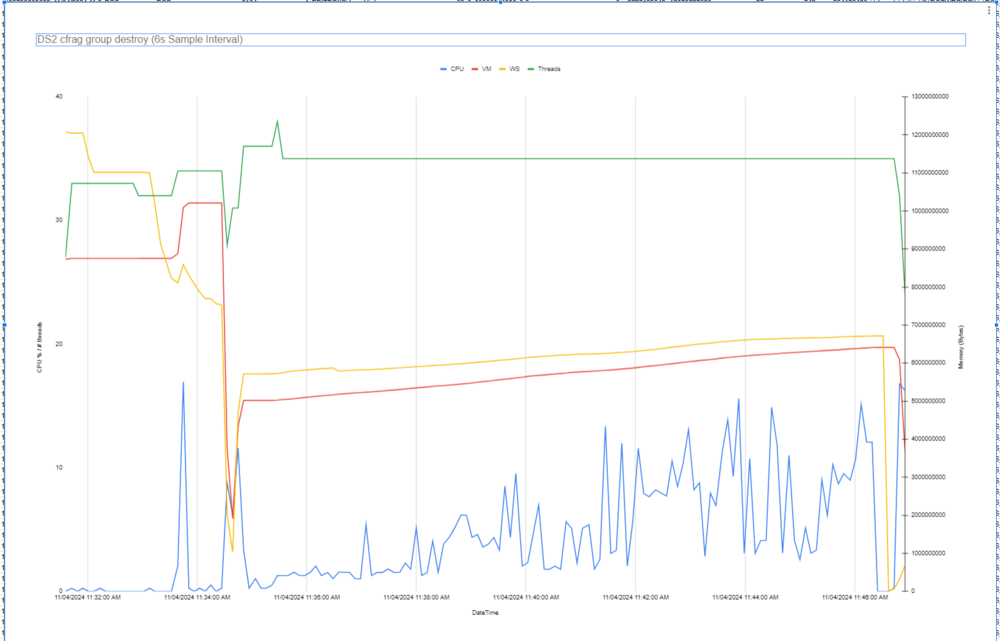Select the VM legend label
Viewport: 1000px width, 641px height.
(486, 69)
